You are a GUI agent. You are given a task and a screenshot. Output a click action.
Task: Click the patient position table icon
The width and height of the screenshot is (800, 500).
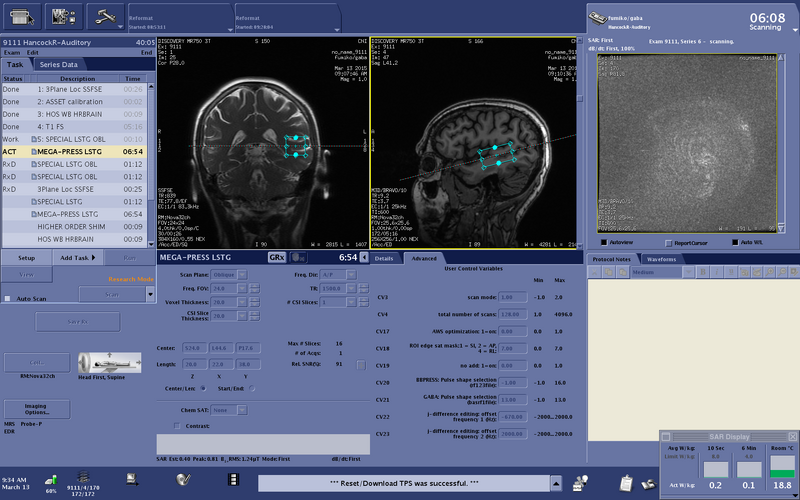pos(110,363)
